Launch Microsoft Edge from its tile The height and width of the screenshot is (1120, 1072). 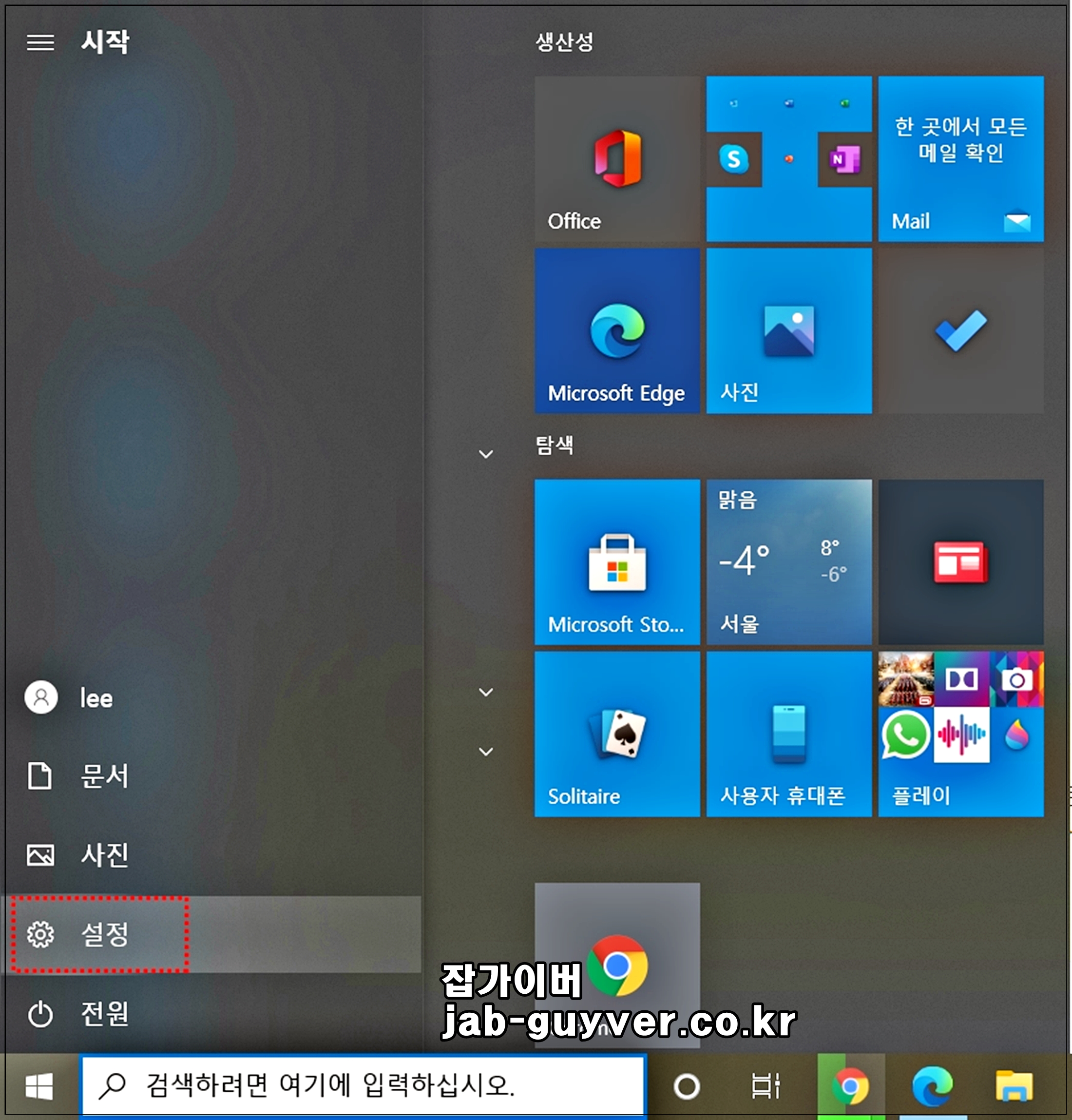(x=617, y=331)
